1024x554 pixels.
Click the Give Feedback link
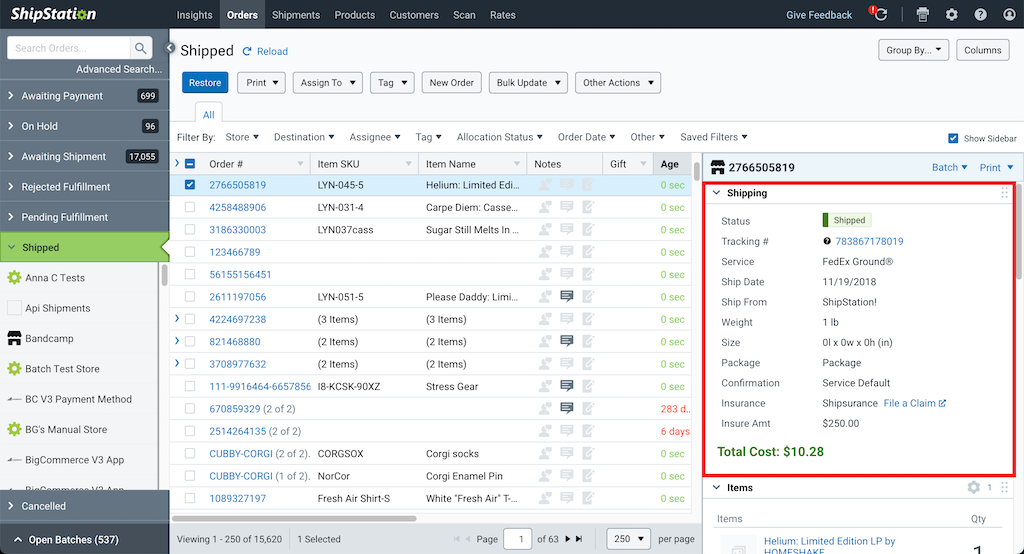click(x=819, y=14)
